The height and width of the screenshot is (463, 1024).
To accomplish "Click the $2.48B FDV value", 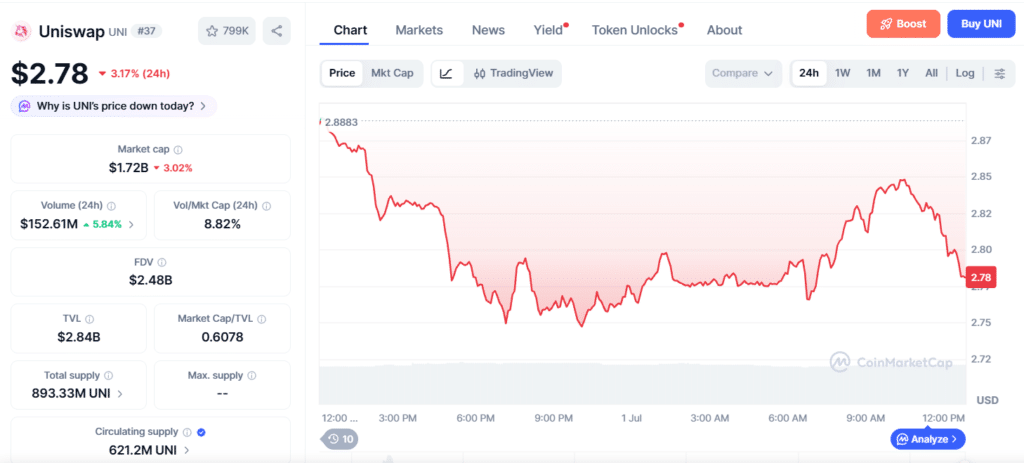I will 151,281.
